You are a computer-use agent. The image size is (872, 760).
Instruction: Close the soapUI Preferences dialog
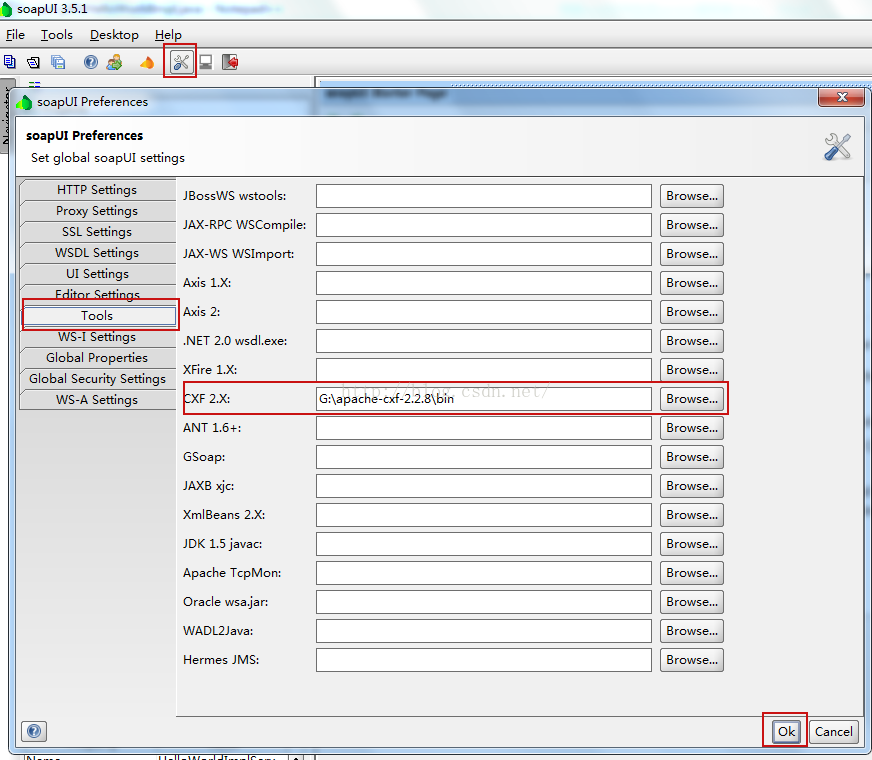coord(841,97)
